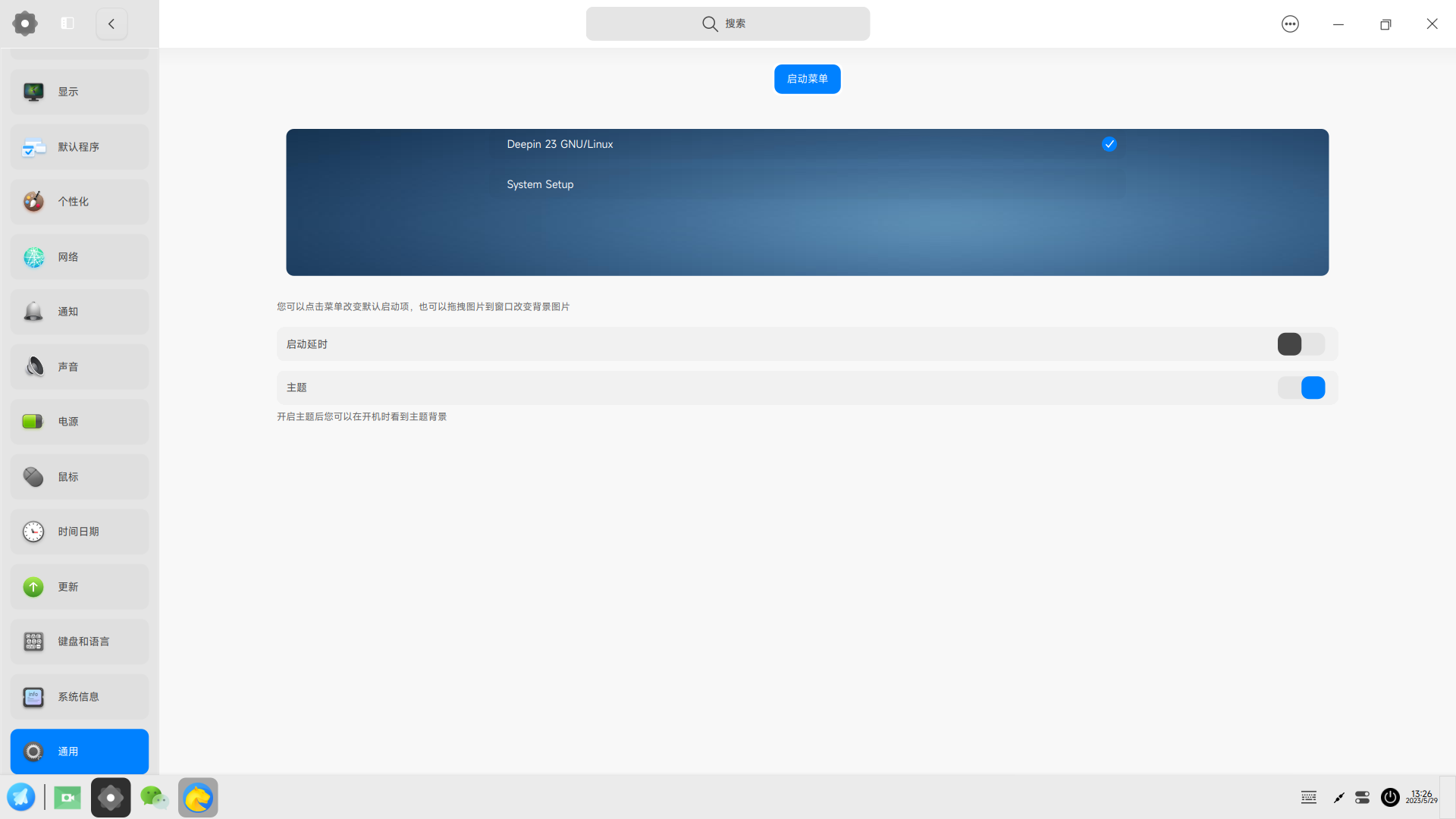Open WeChat from the dock
This screenshot has height=819, width=1456.
(154, 797)
